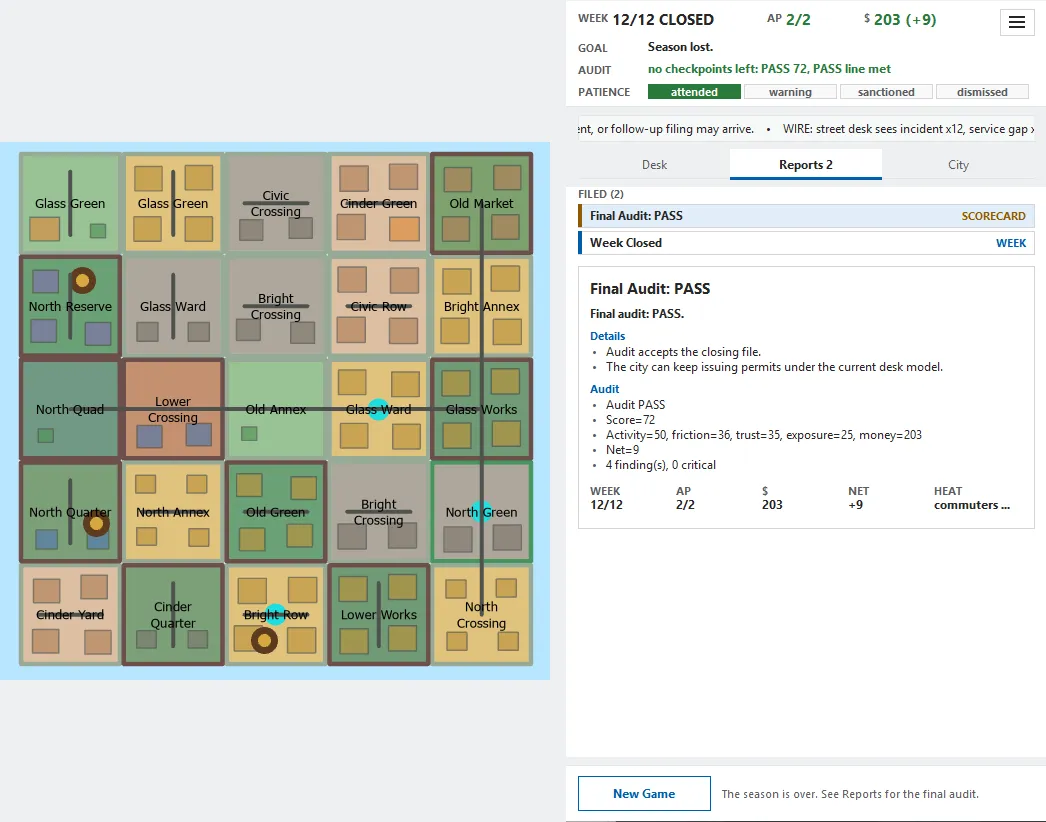
Task: Open the Final Audit: PASS report row
Action: click(x=807, y=216)
